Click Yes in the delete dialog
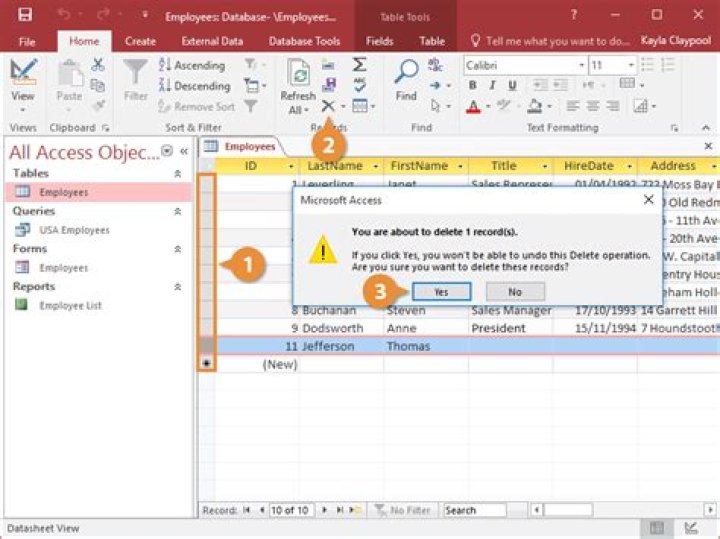720x539 pixels. [x=441, y=292]
